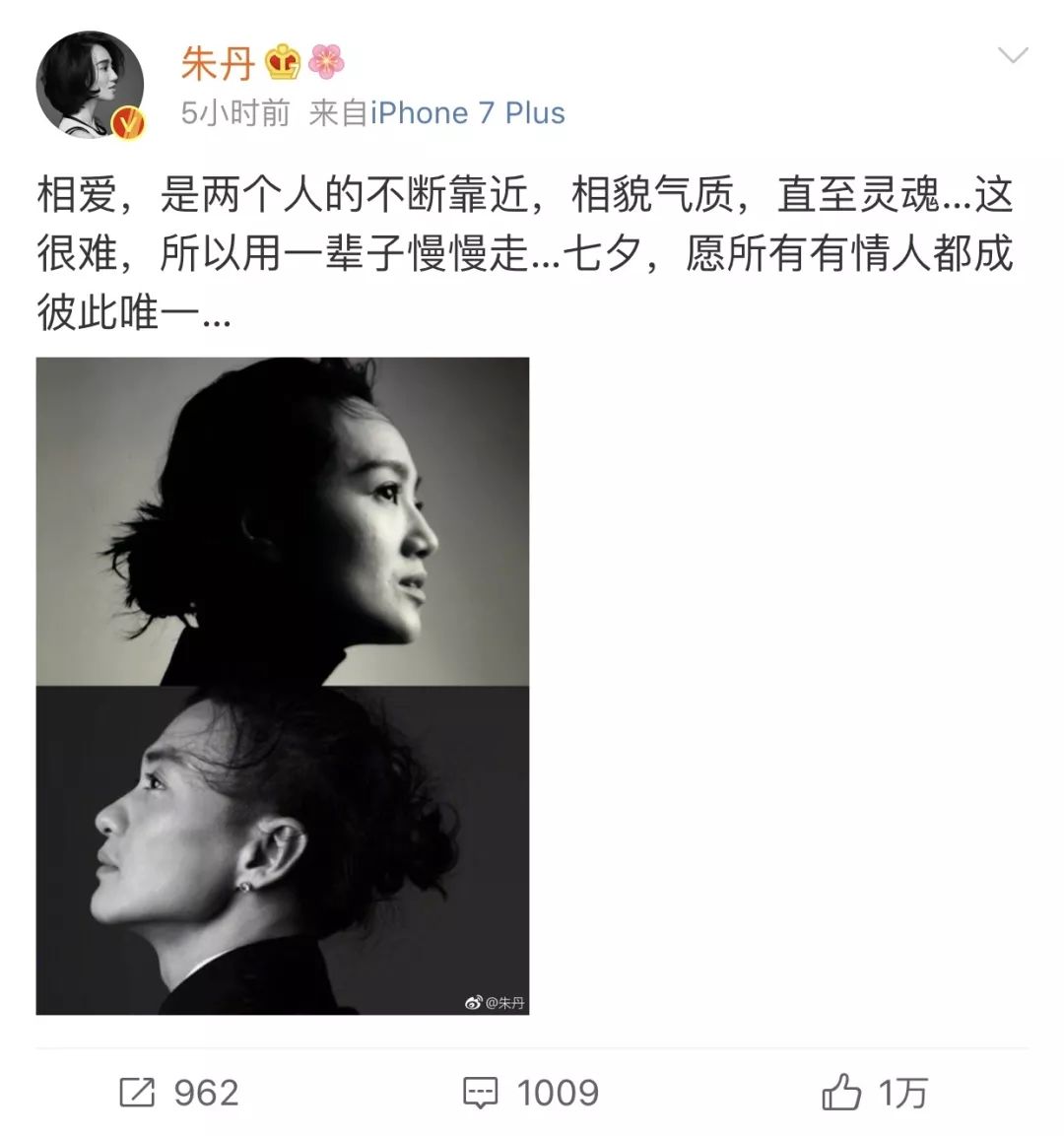
Task: Open the post text starting 相爱
Action: tap(525, 253)
